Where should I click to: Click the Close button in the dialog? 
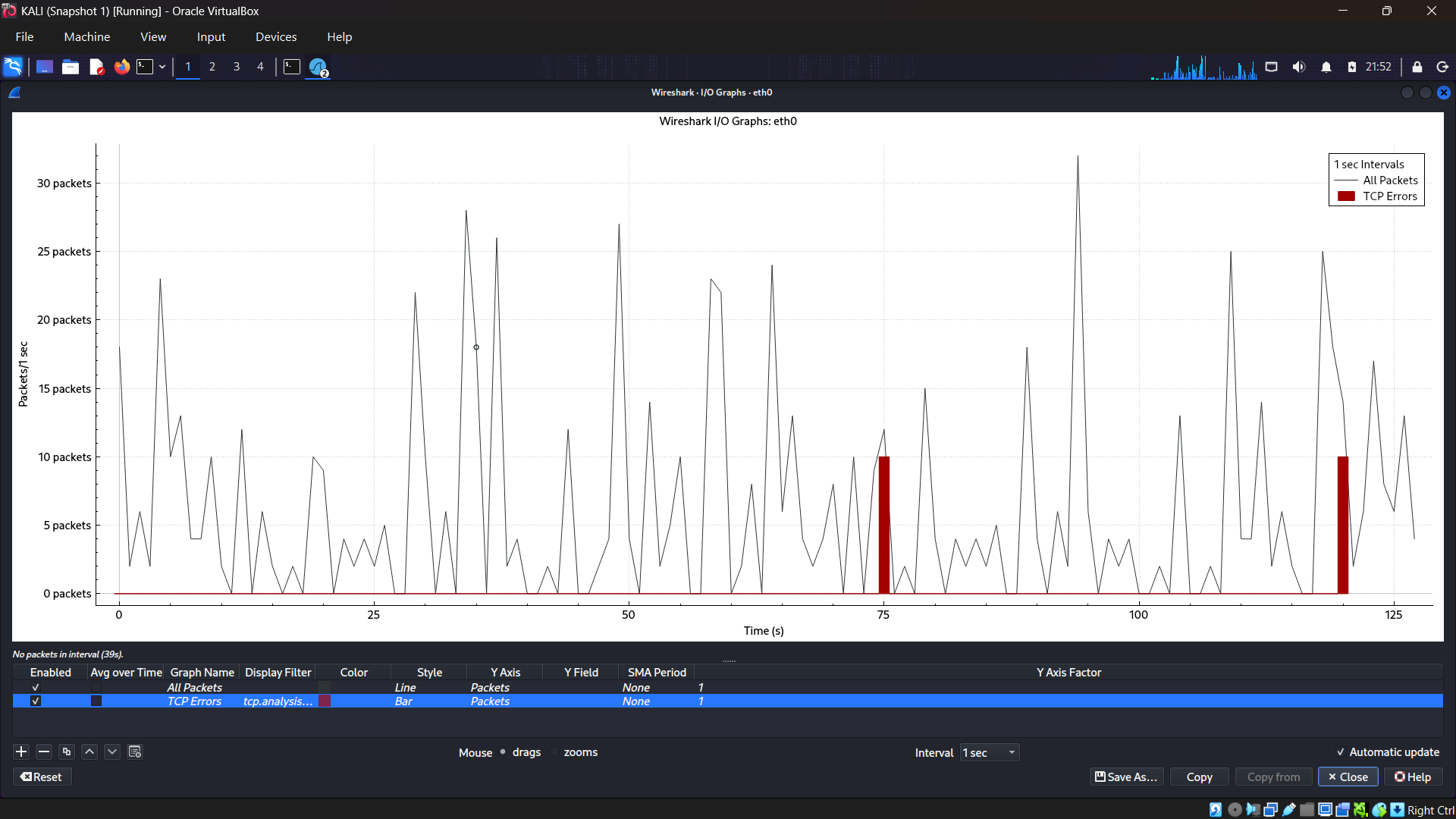point(1348,777)
